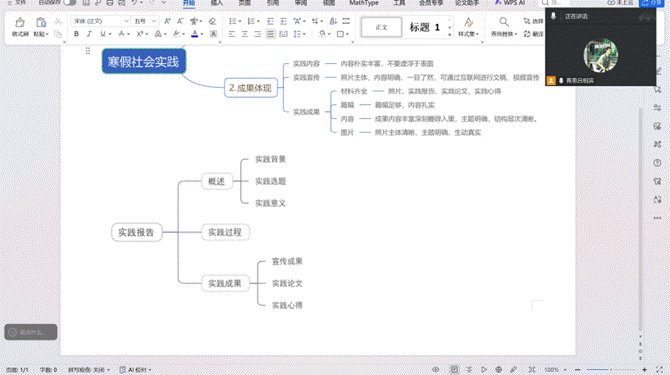Apply italic formatting
This screenshot has width=670, height=375.
pyautogui.click(x=89, y=34)
